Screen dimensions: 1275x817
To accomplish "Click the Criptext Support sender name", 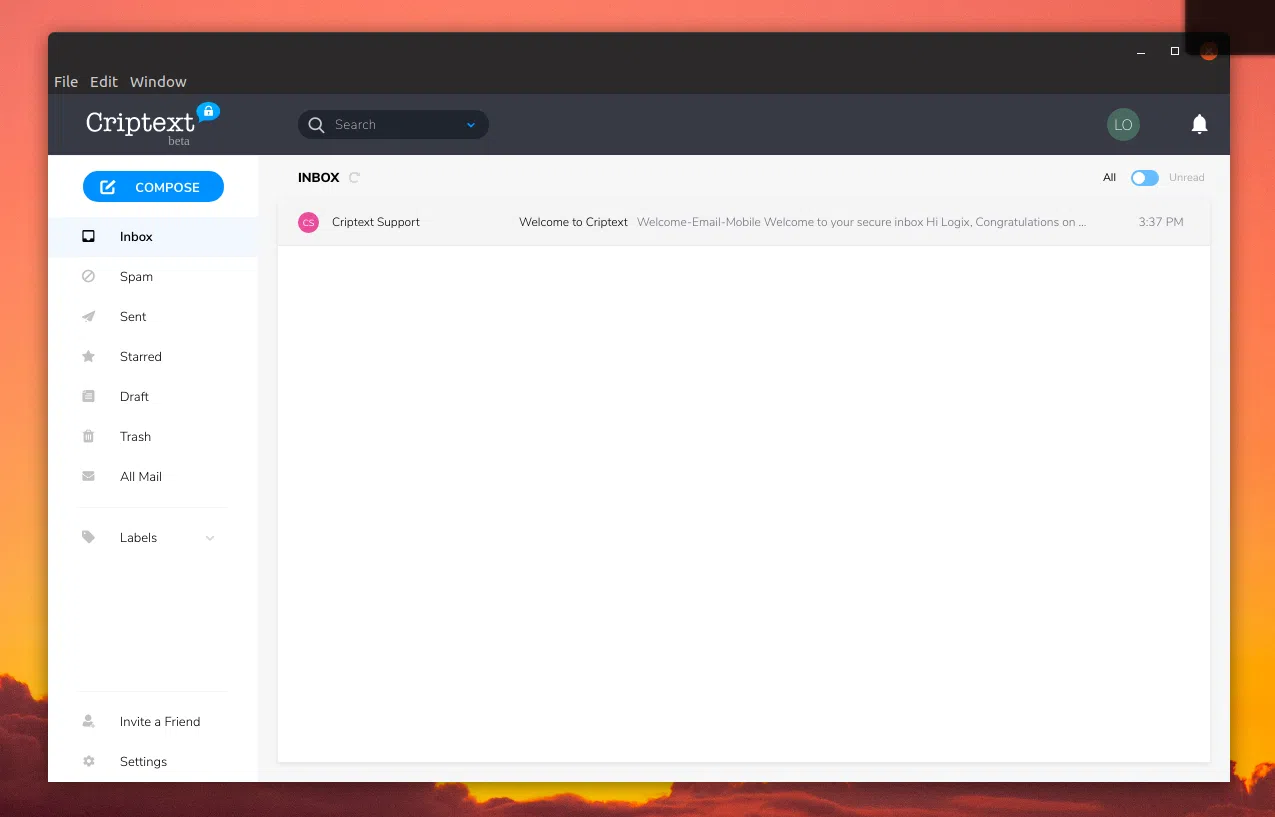I will coord(376,222).
